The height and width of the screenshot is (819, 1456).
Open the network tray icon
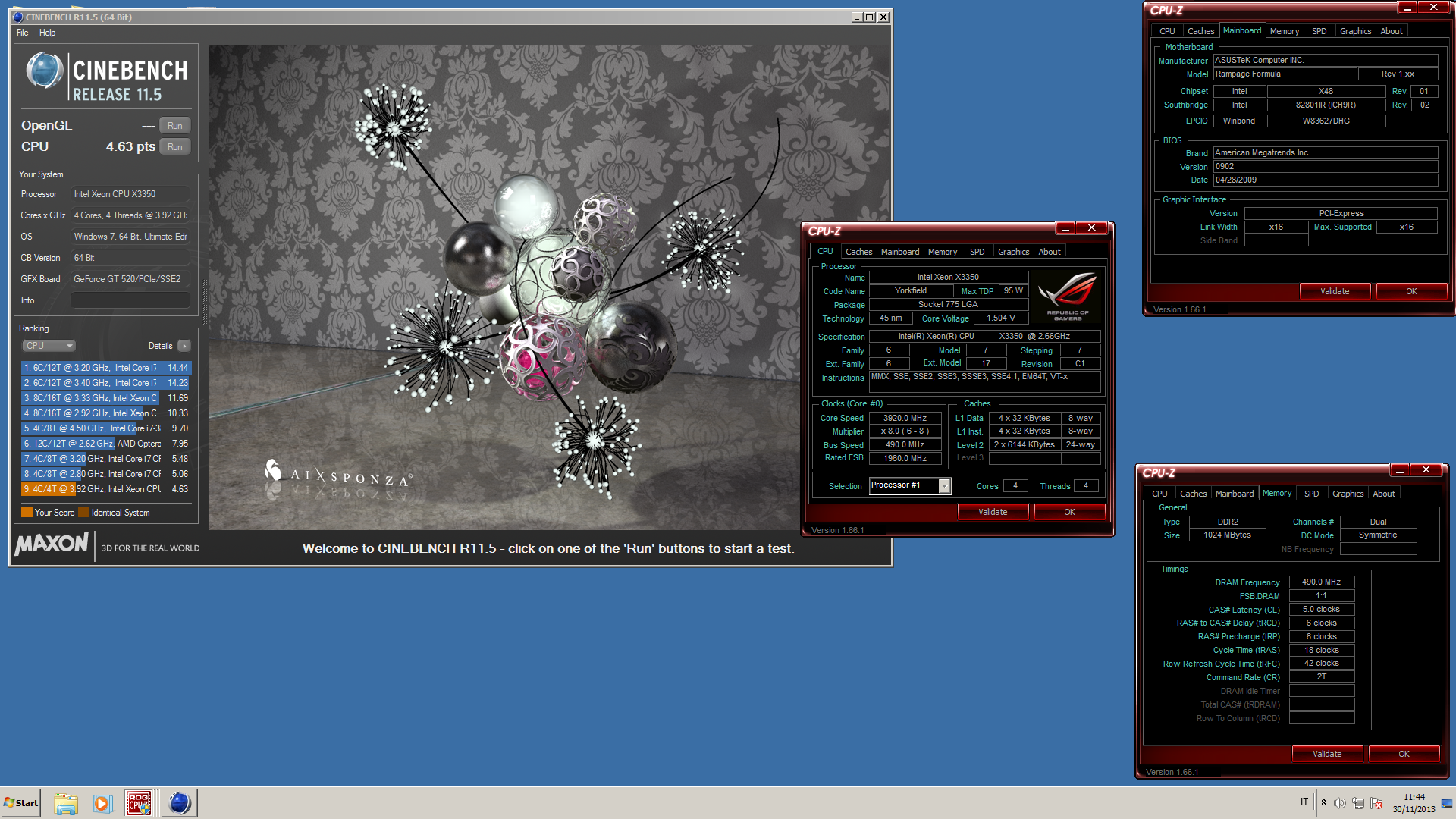pyautogui.click(x=1358, y=803)
